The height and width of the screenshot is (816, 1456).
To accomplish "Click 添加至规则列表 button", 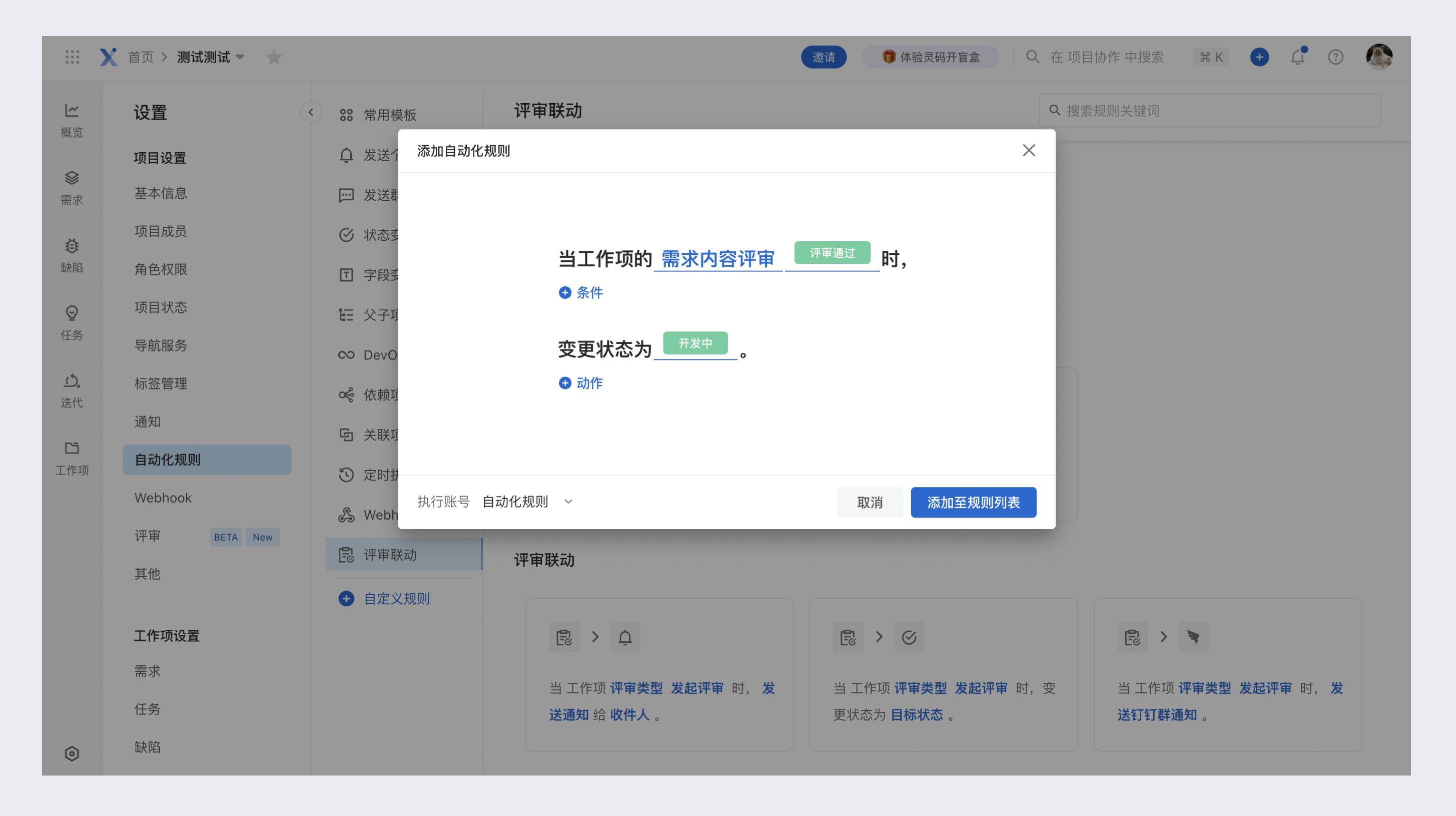I will (x=973, y=502).
